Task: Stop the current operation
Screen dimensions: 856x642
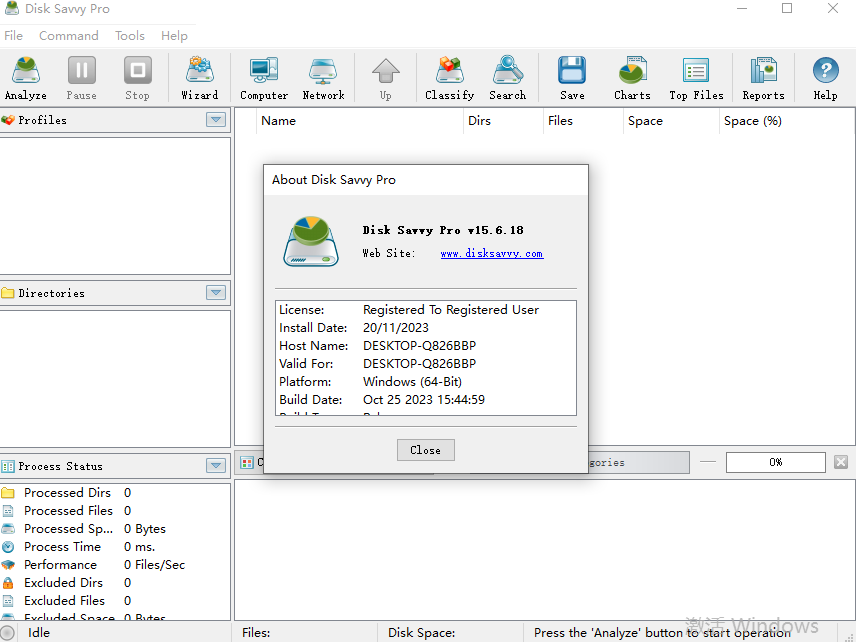Action: pyautogui.click(x=137, y=78)
